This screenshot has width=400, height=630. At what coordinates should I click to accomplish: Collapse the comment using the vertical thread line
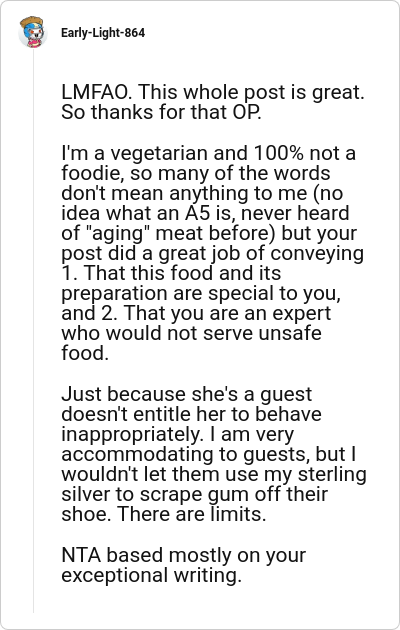(x=33, y=329)
